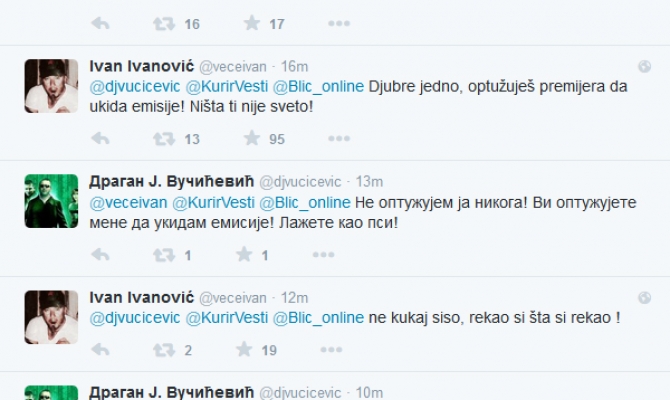
Task: Open Ivan Ivanović's profile from the 16m tweet
Action: [x=141, y=65]
